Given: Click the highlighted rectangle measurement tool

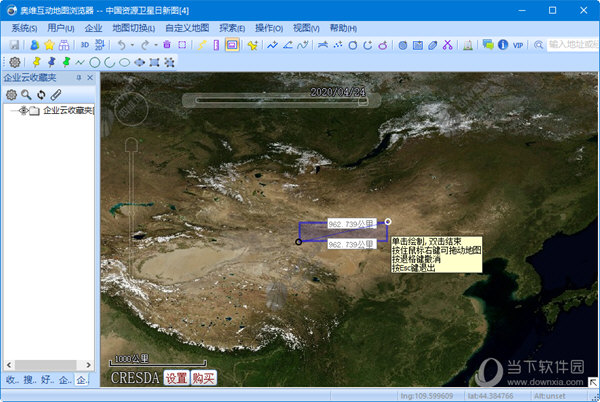Looking at the screenshot, I should [232, 45].
